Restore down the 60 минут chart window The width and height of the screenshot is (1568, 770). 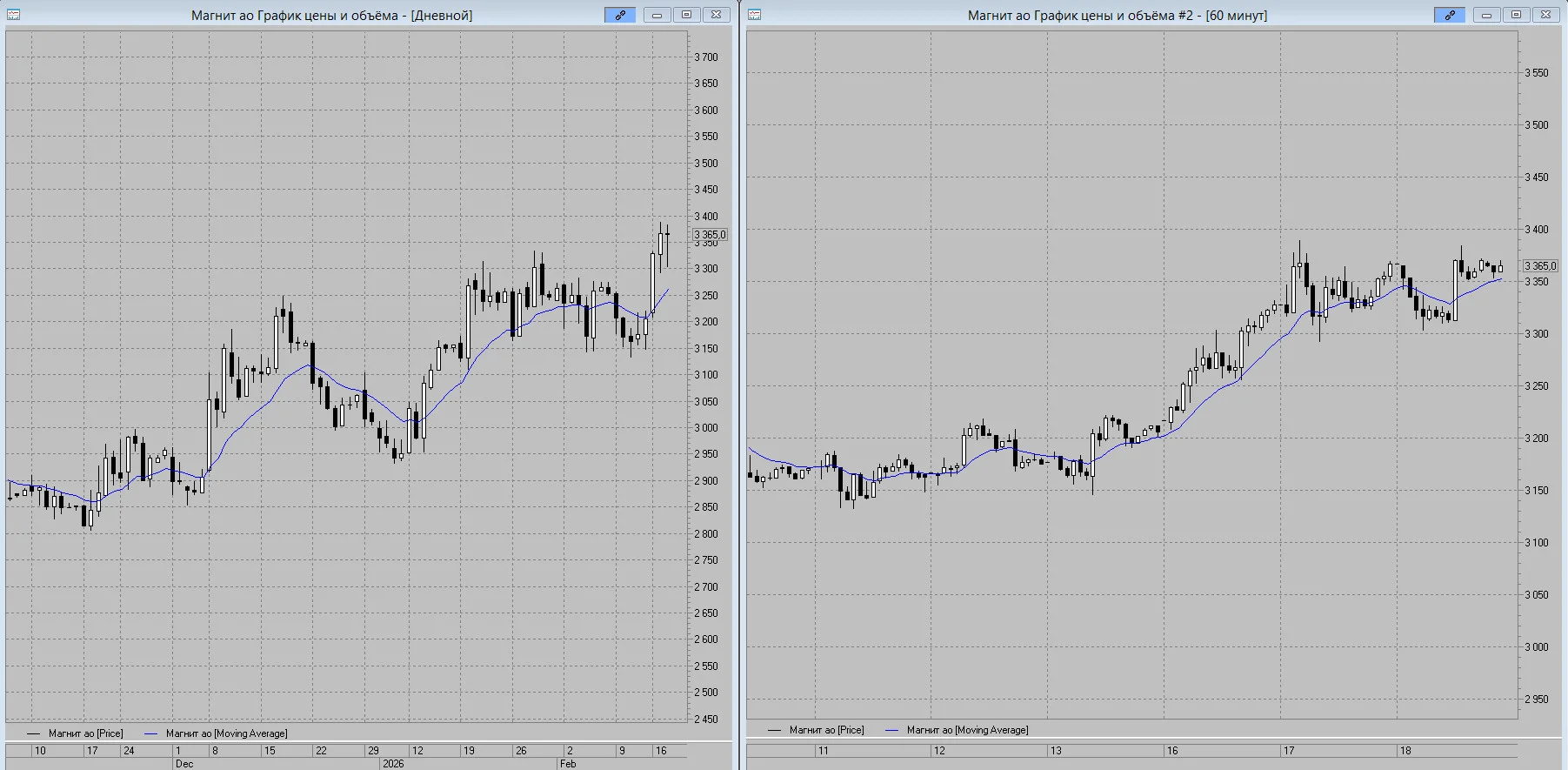[1516, 15]
